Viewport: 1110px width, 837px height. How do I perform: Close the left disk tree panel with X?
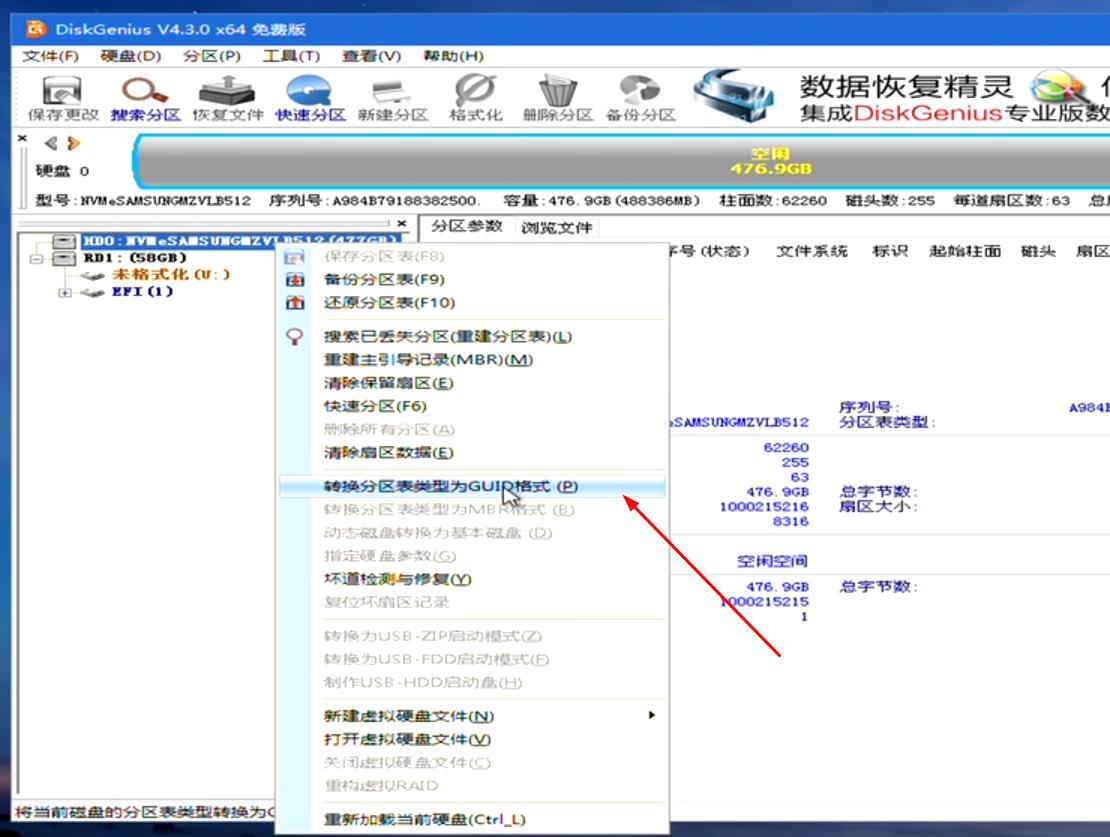(x=402, y=223)
